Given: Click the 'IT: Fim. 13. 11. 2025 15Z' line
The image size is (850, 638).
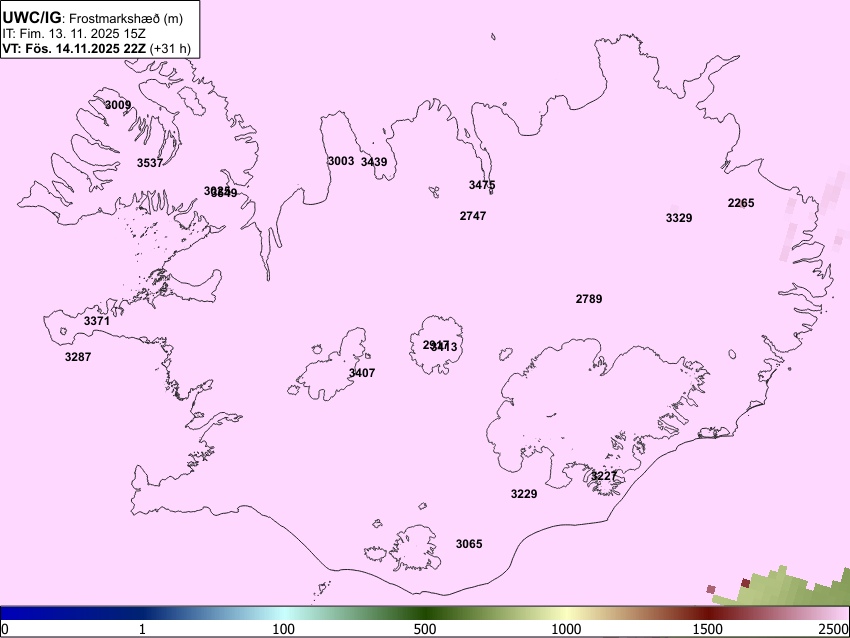Looking at the screenshot, I should coord(74,34).
